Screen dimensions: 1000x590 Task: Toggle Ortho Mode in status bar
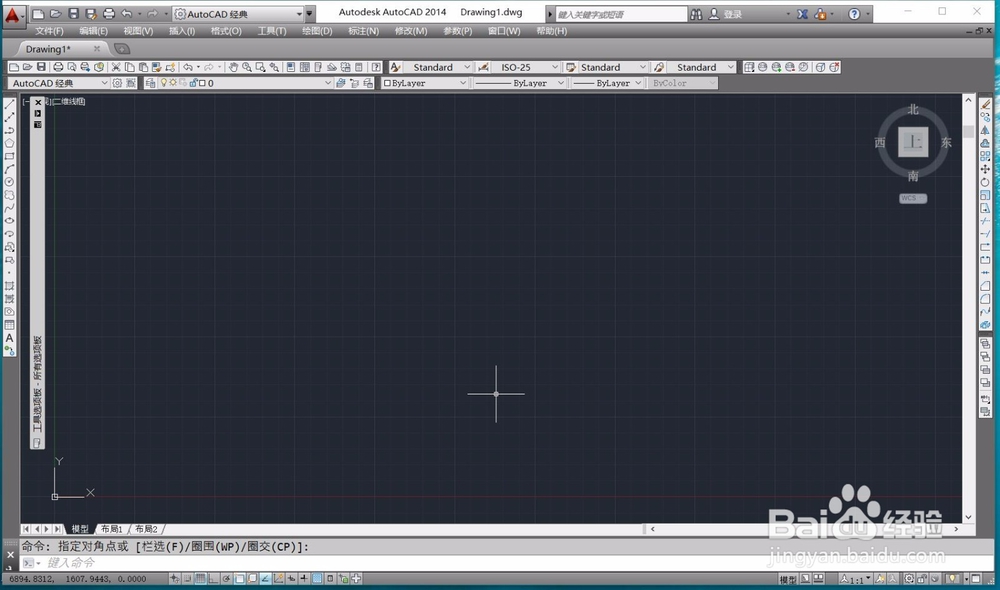pyautogui.click(x=213, y=579)
